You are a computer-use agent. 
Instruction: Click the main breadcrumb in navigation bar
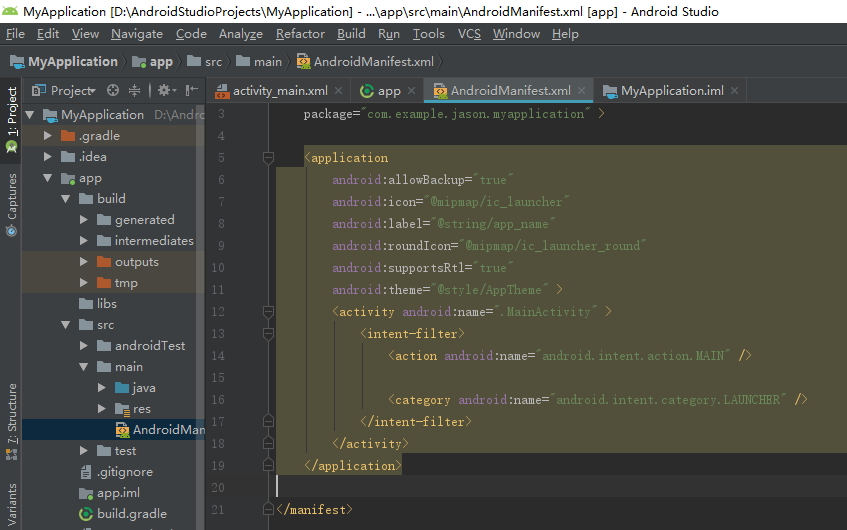[x=259, y=62]
